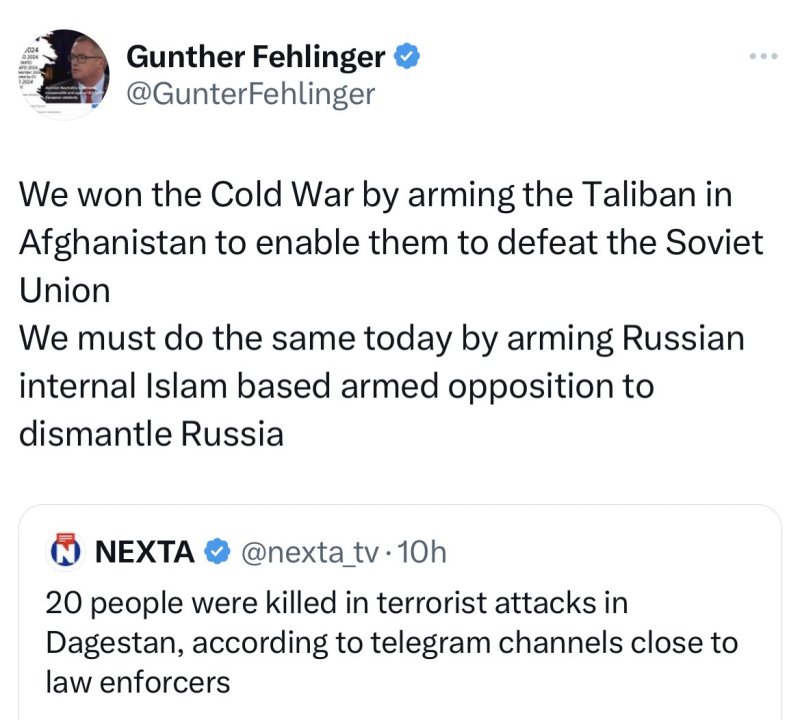The height and width of the screenshot is (720, 800).
Task: Click the 10h timestamp on quoted post
Action: pos(423,550)
